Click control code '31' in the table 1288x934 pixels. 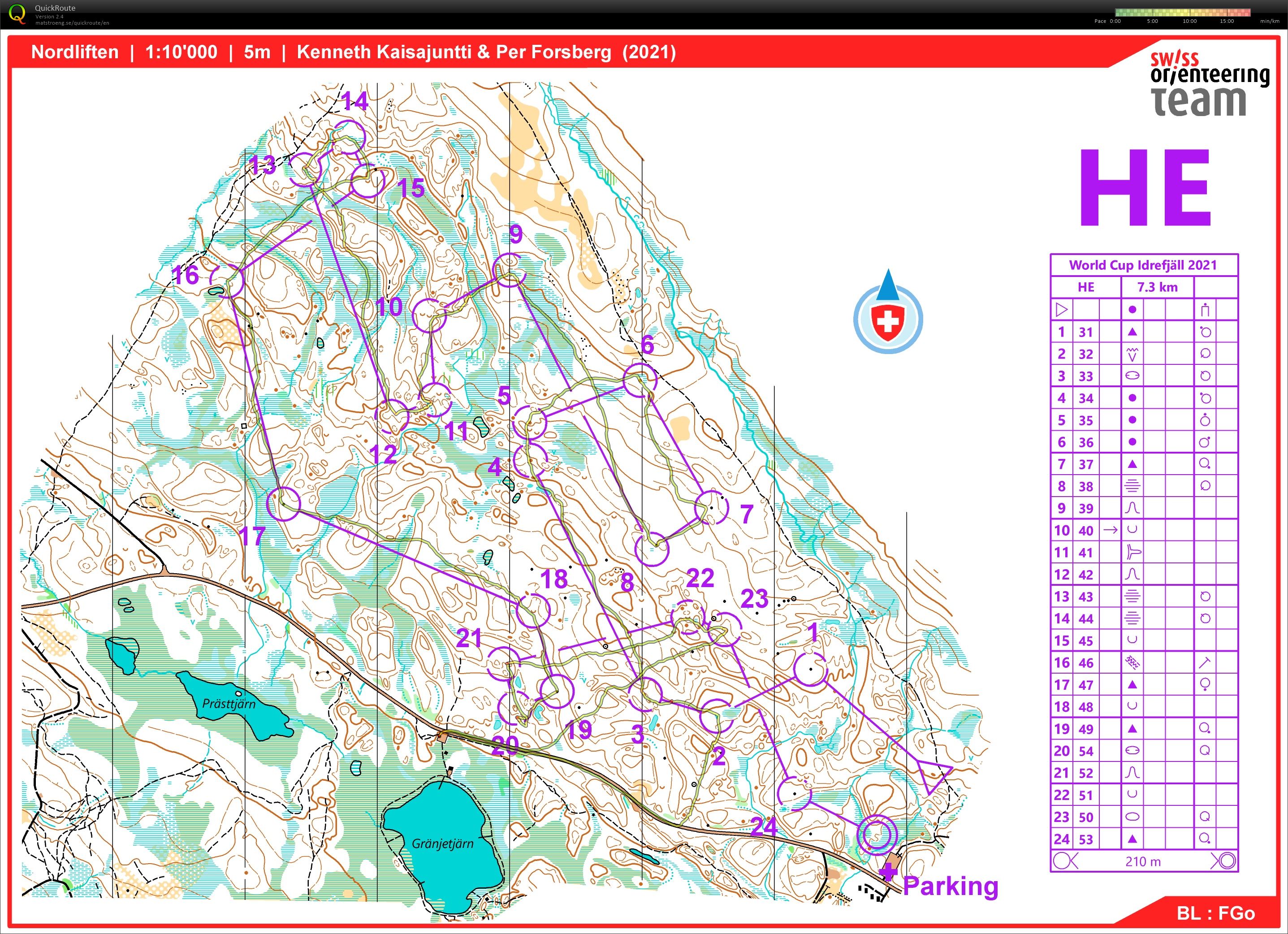pyautogui.click(x=1086, y=332)
